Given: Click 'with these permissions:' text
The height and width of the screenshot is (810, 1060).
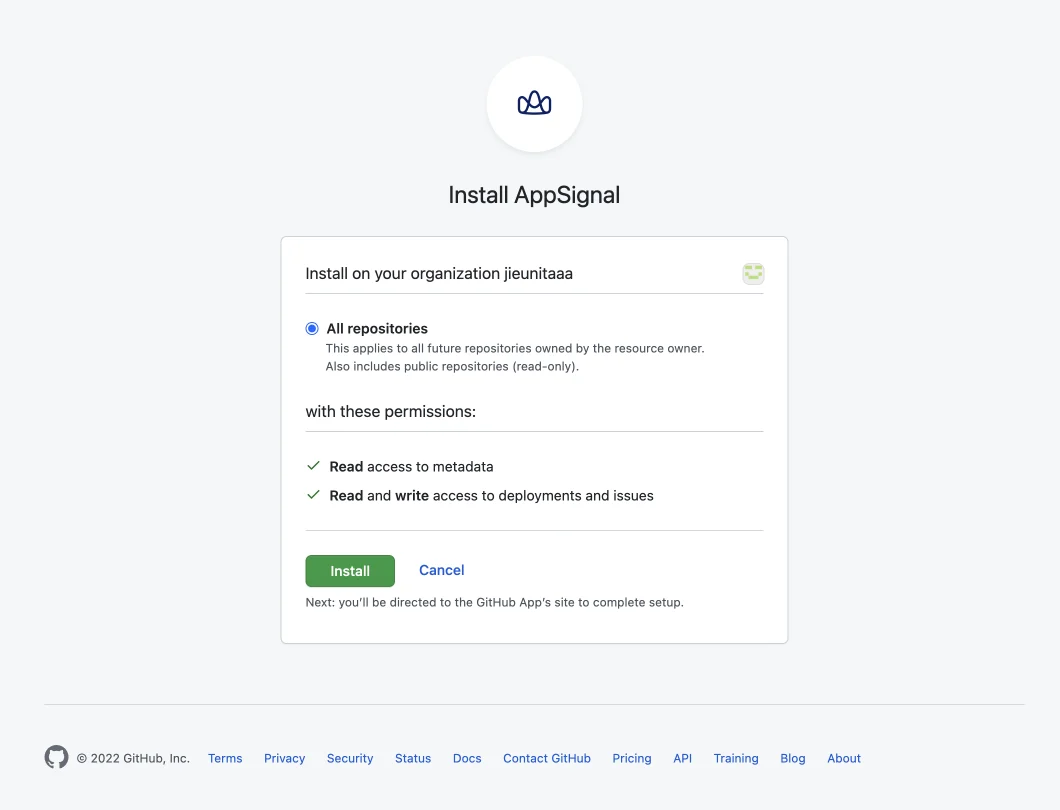Looking at the screenshot, I should click(390, 411).
